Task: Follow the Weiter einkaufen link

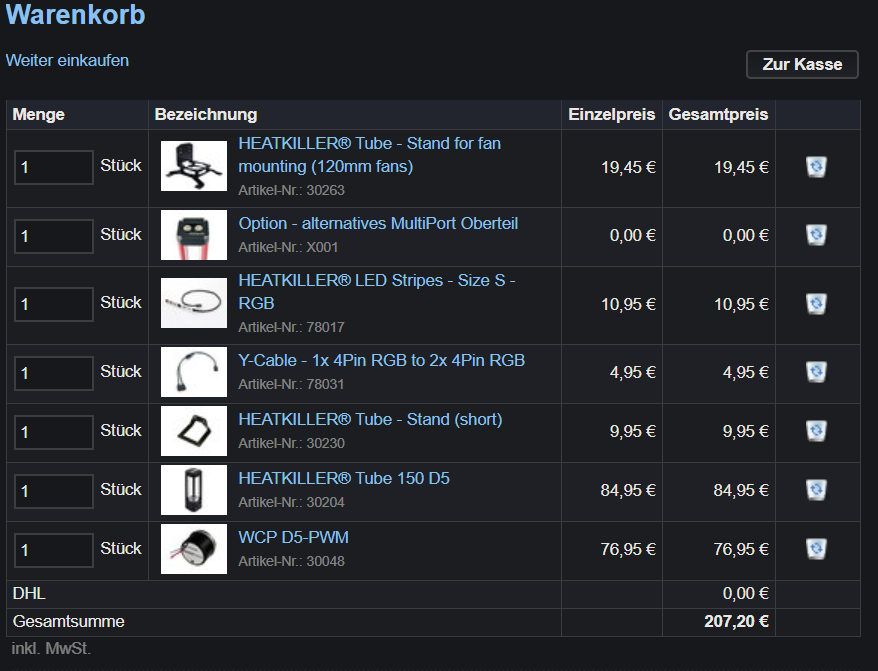Action: pyautogui.click(x=67, y=60)
